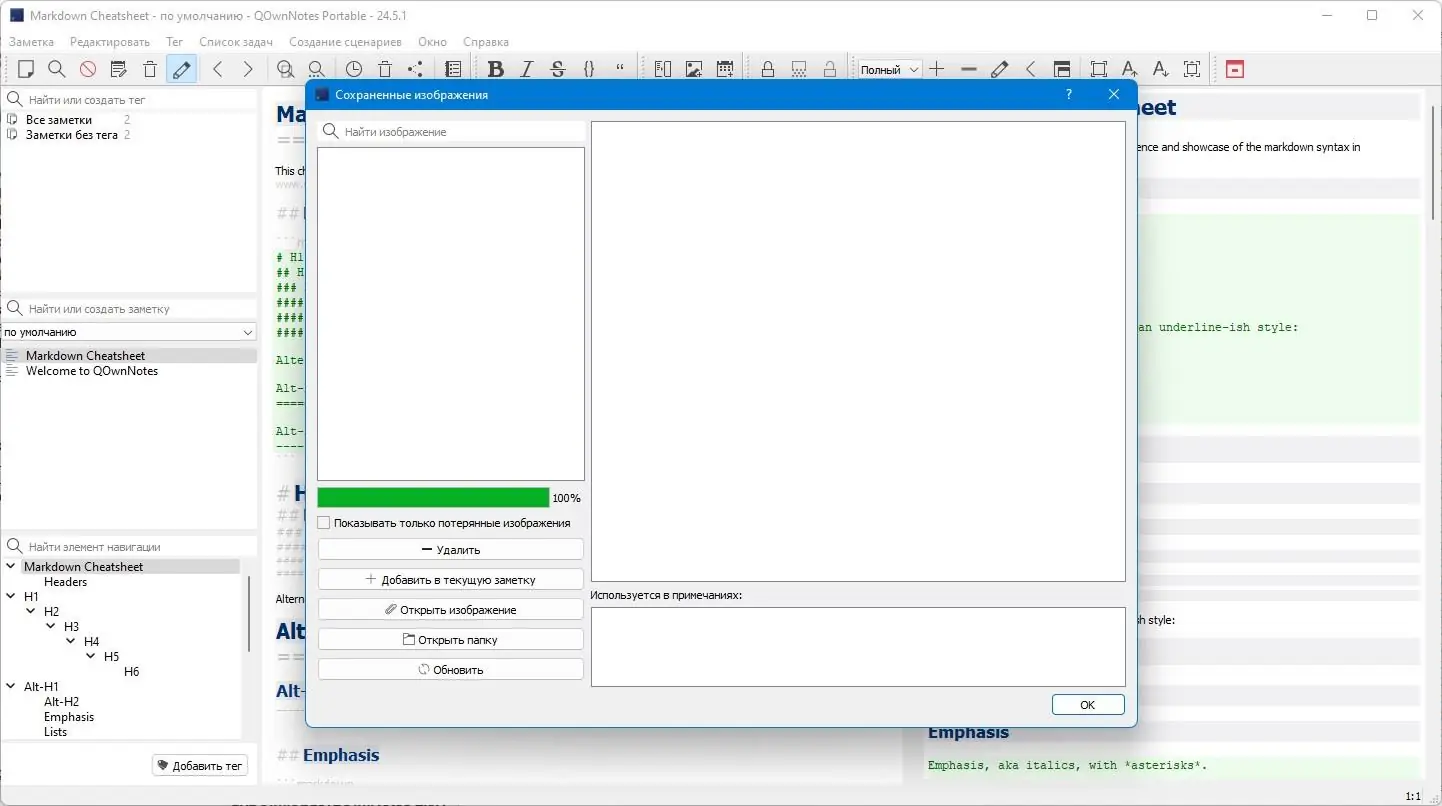The height and width of the screenshot is (806, 1442).
Task: Collapse the Alt-H1 node in navigation tree
Action: [11, 686]
